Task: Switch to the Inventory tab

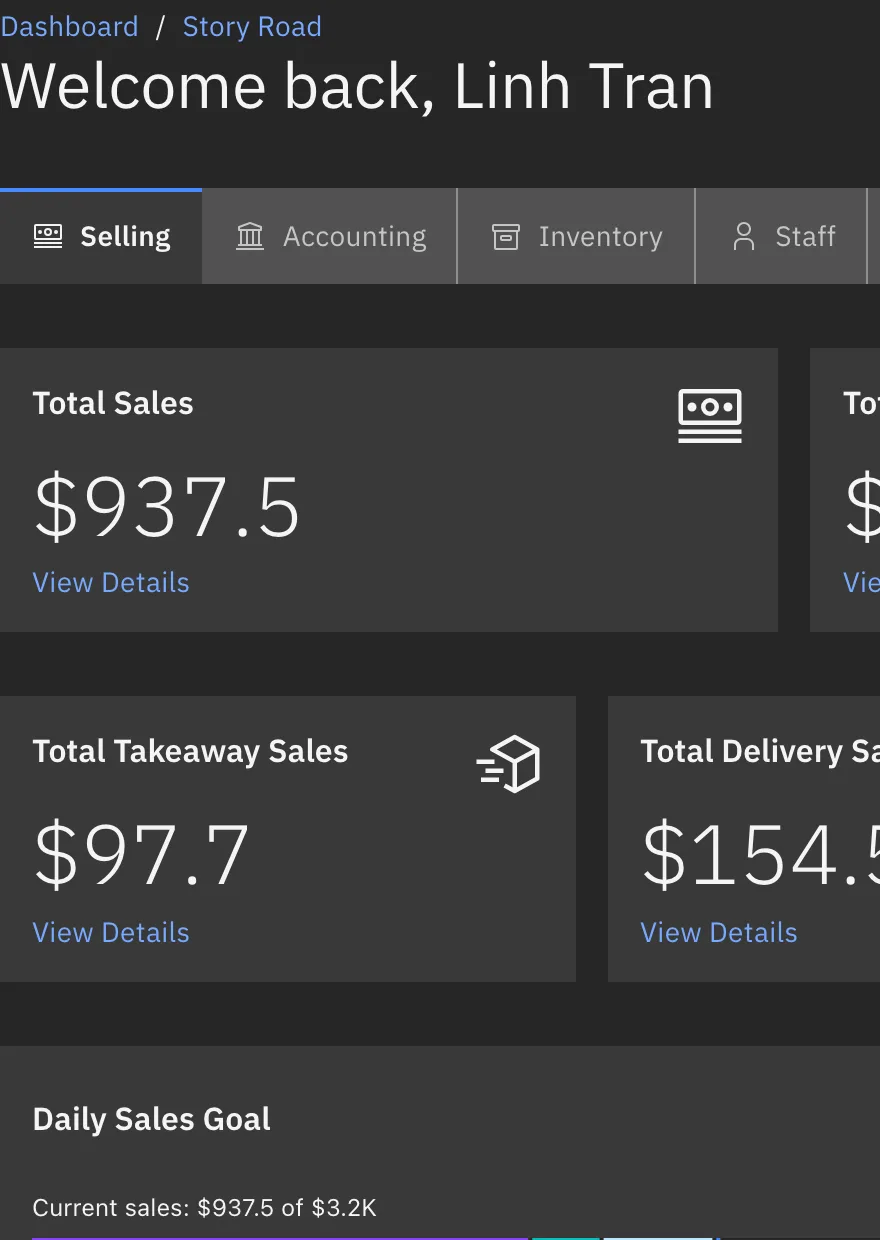Action: (x=577, y=236)
